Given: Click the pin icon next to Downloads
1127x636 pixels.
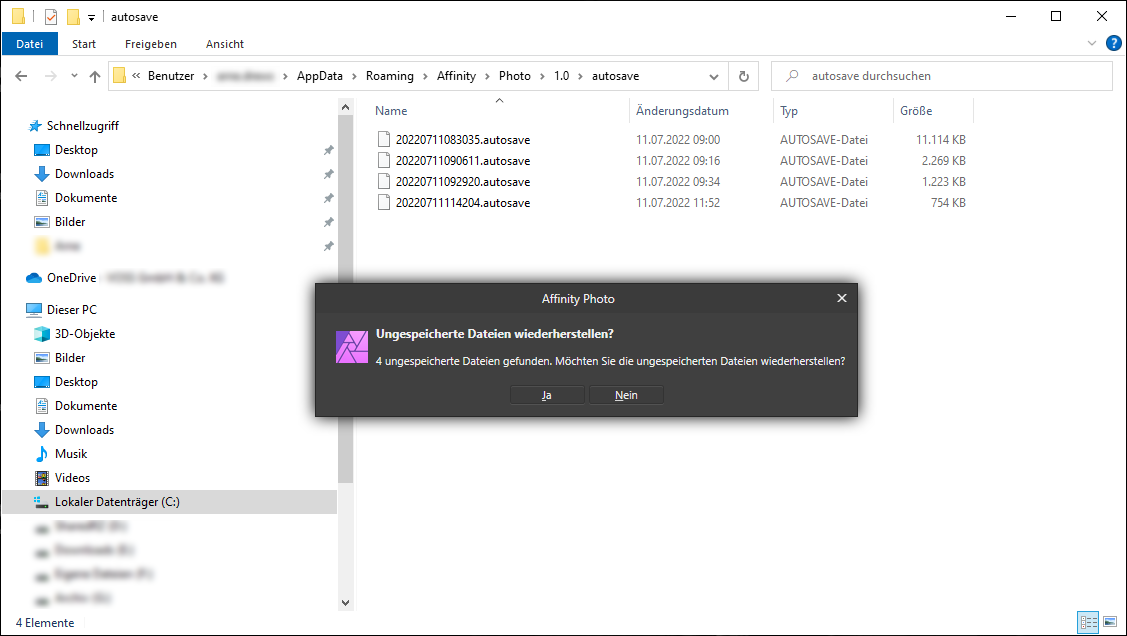Looking at the screenshot, I should click(x=328, y=174).
